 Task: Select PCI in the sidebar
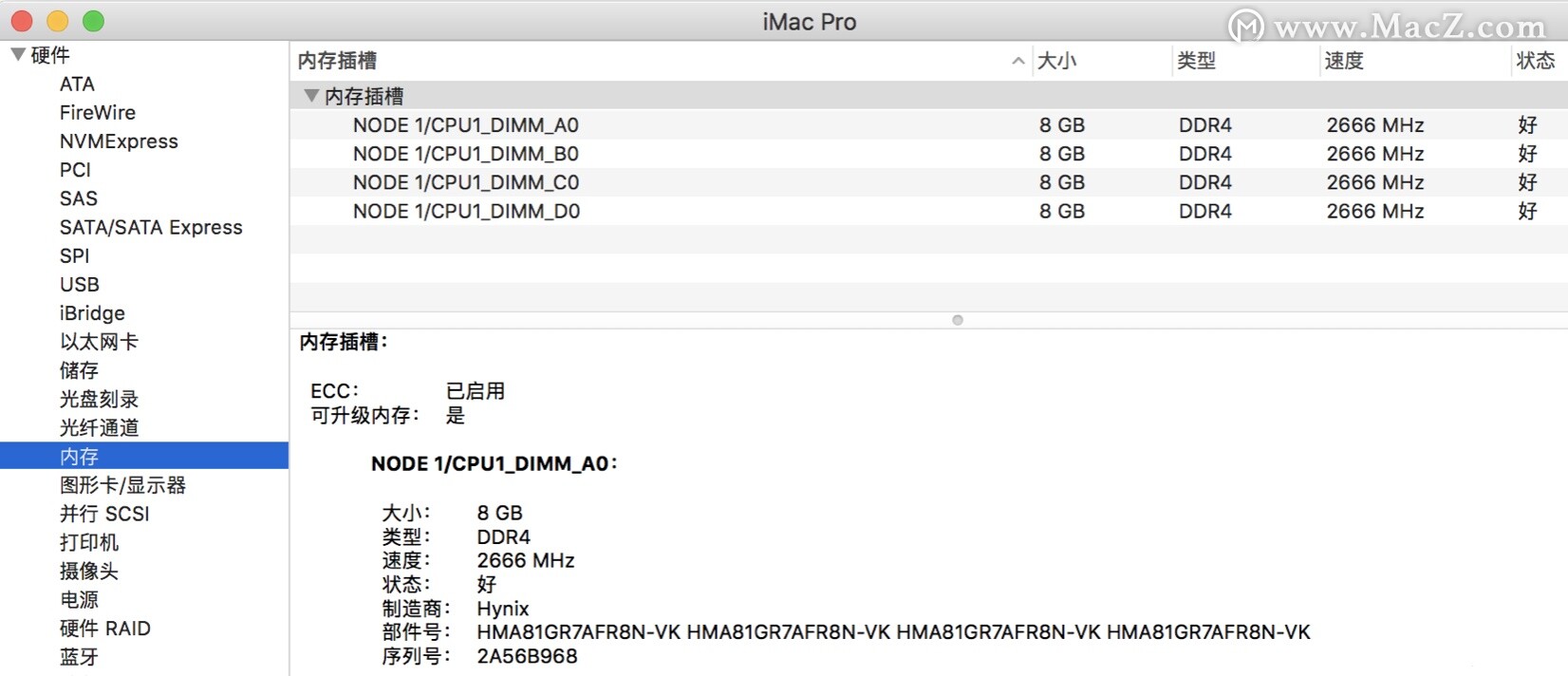(x=75, y=170)
